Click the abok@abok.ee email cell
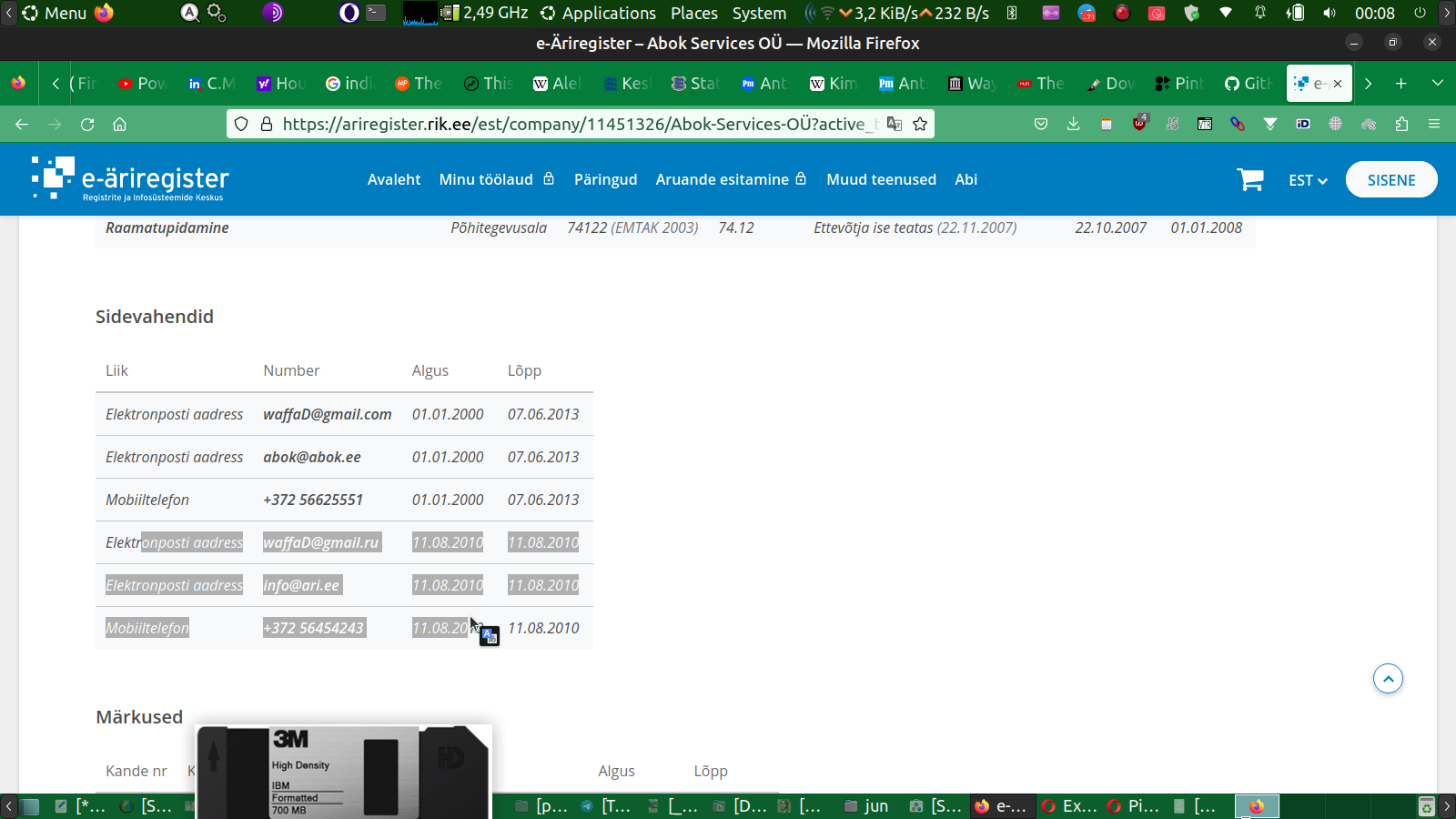Viewport: 1456px width, 819px height. click(x=312, y=457)
